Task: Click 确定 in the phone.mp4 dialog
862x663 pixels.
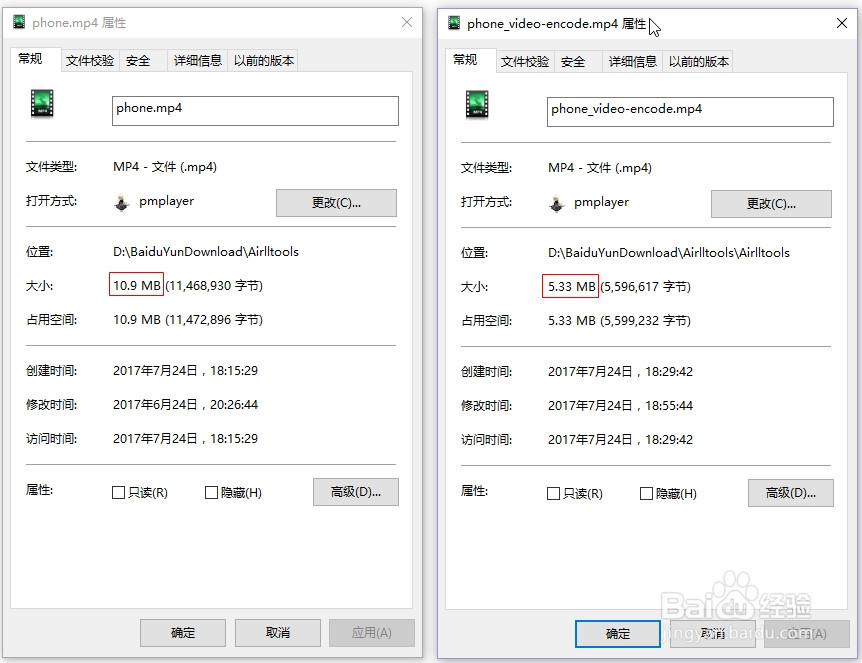Action: [x=182, y=632]
